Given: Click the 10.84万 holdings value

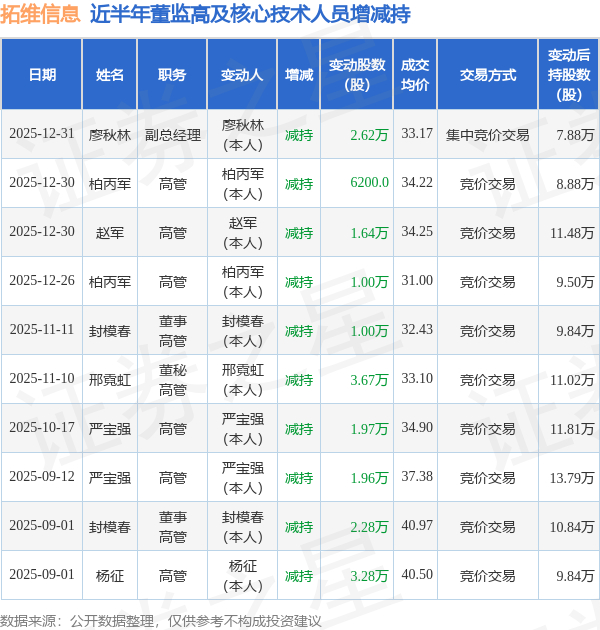Looking at the screenshot, I should click(x=572, y=527).
